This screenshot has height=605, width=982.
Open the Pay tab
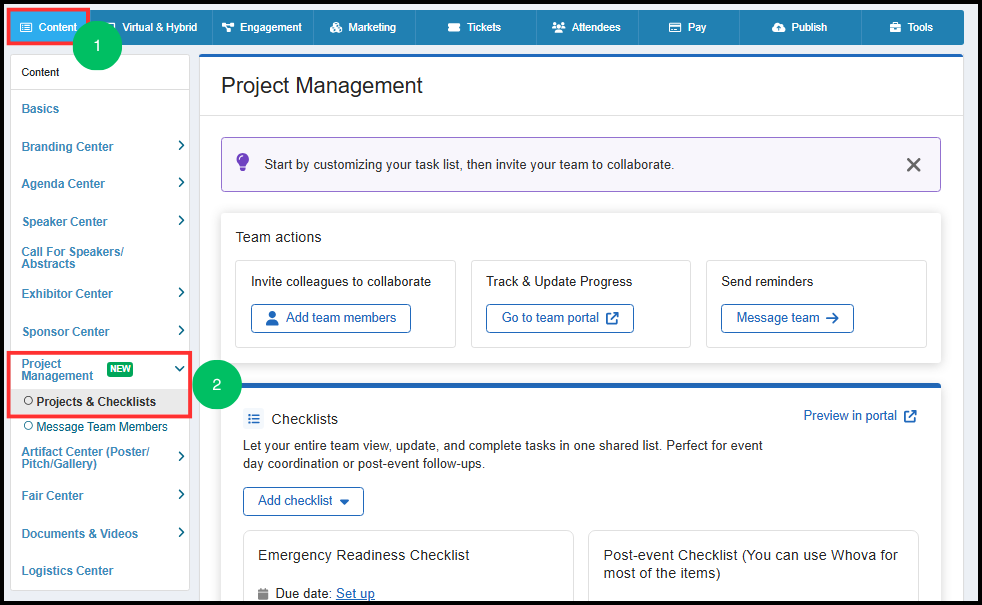[x=688, y=27]
